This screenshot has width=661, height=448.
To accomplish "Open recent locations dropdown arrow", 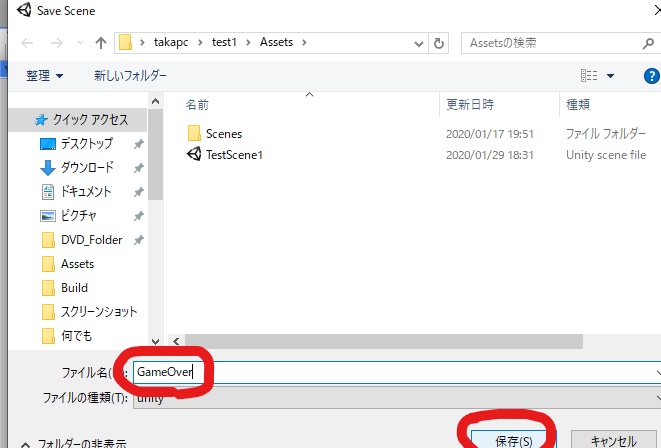I will (81, 43).
